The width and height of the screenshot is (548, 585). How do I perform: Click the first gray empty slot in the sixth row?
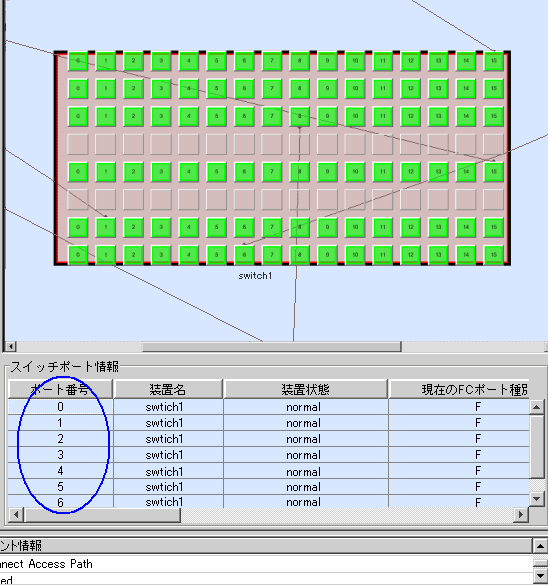click(x=78, y=199)
